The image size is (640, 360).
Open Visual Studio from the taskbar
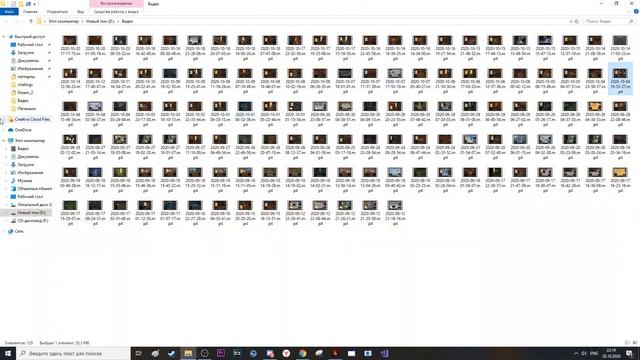384,353
